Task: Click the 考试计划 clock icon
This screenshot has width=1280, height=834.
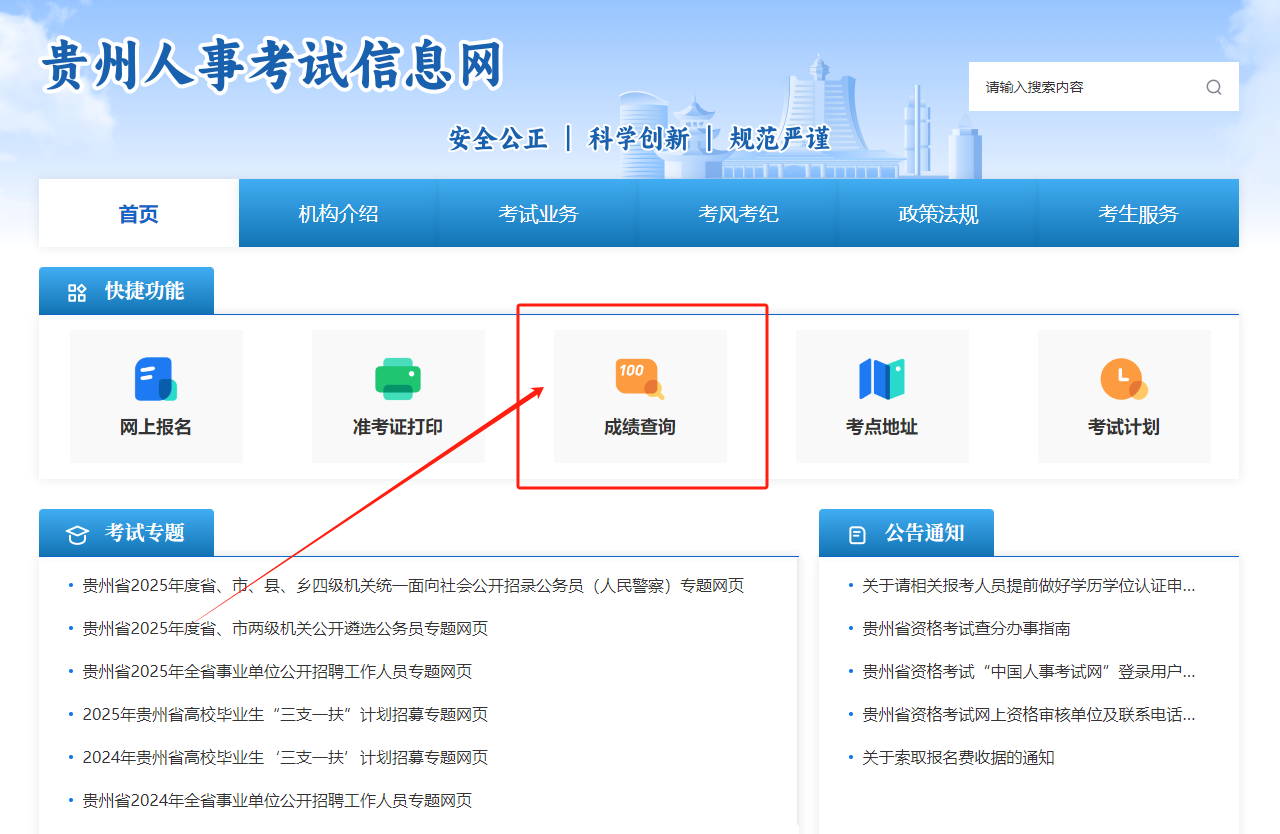Action: pos(1123,380)
